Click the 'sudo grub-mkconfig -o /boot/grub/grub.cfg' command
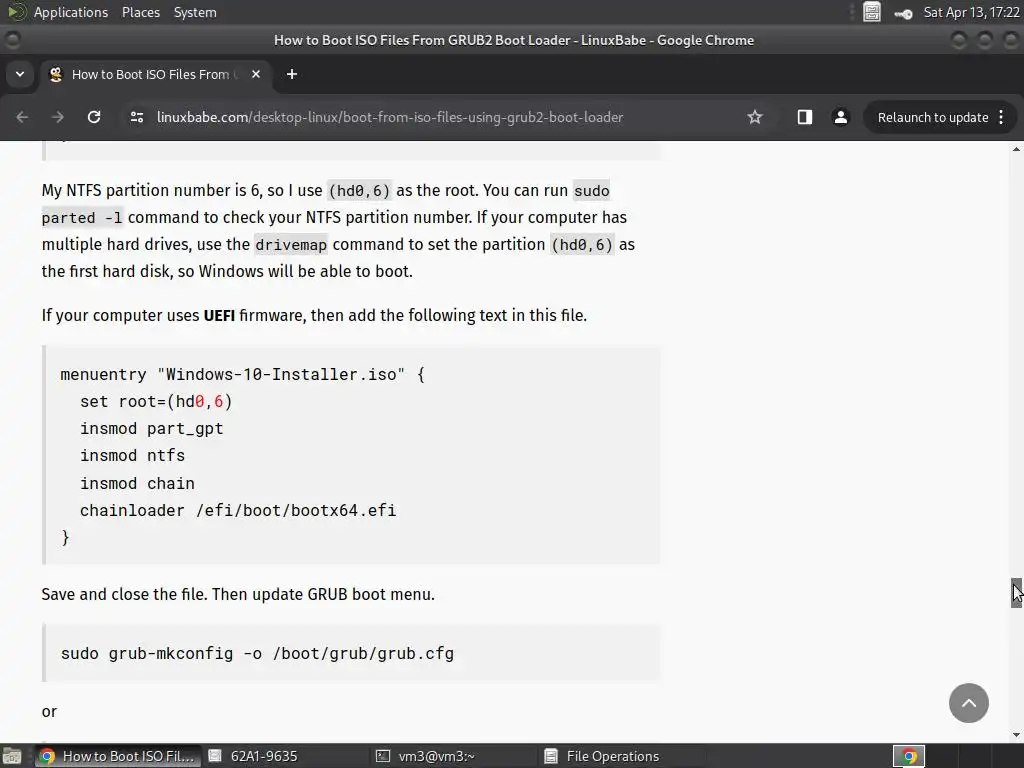 coord(257,654)
